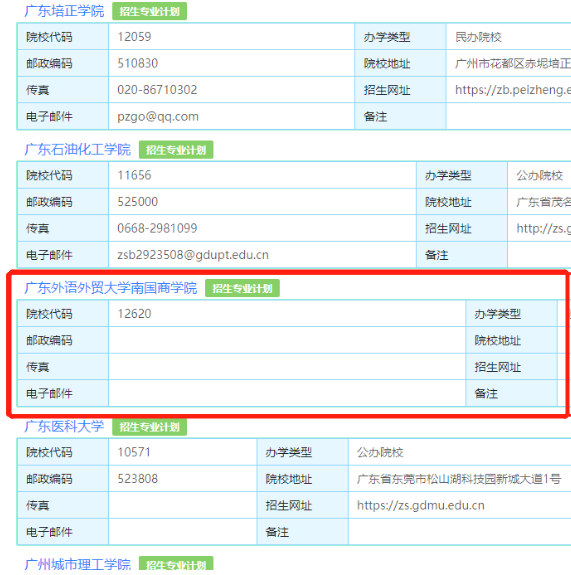Click 办学类型 label in 广东培正学院 table

387,37
